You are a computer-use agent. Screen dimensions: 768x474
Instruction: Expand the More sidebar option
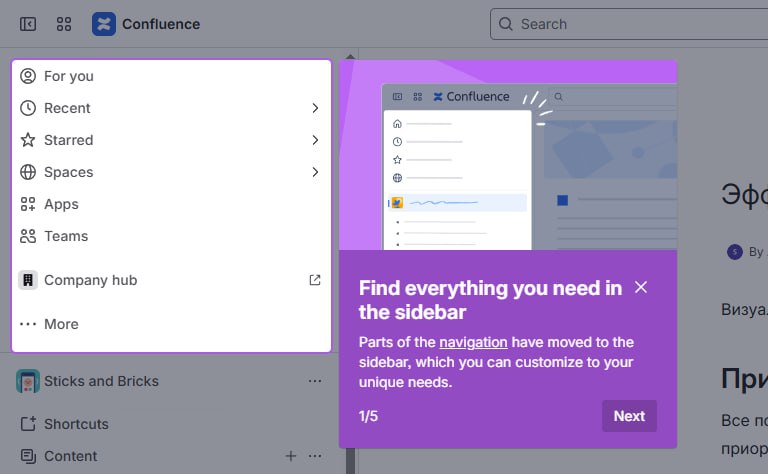point(171,324)
